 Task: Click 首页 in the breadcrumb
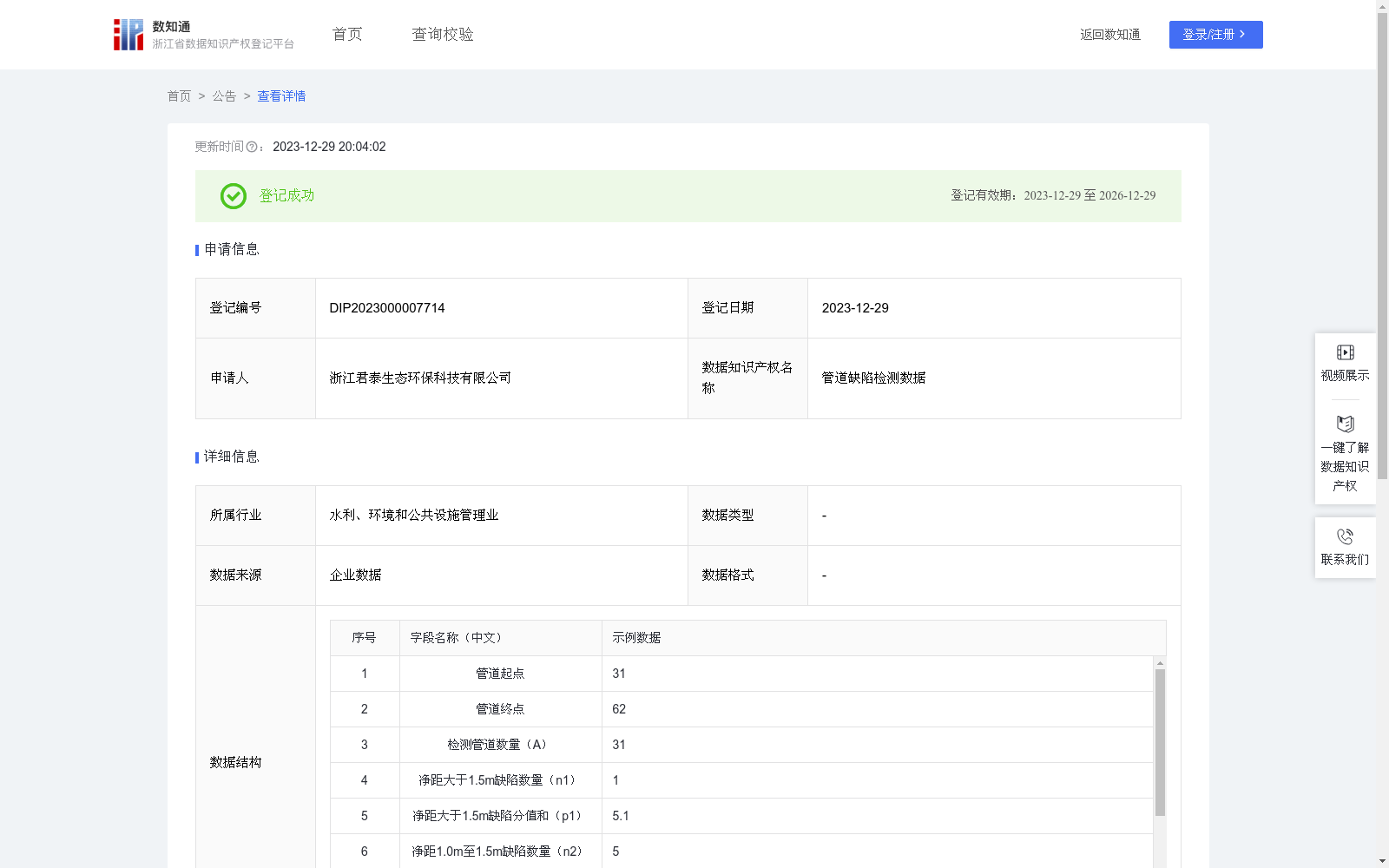point(179,96)
